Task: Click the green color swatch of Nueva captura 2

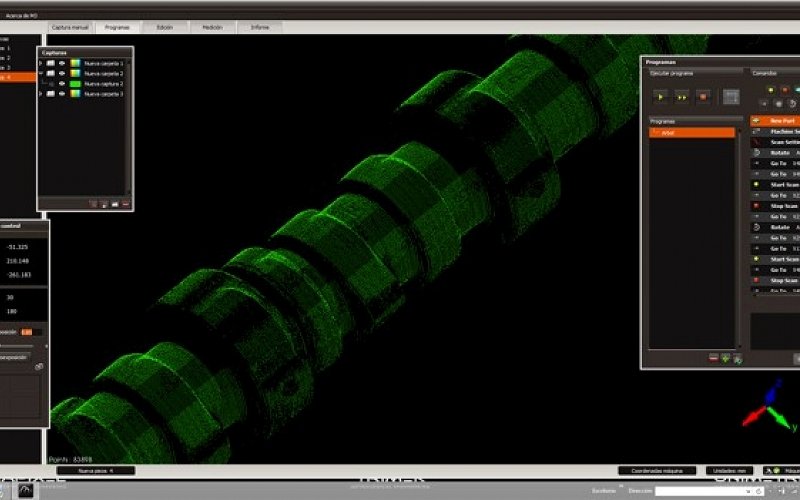Action: [75, 84]
